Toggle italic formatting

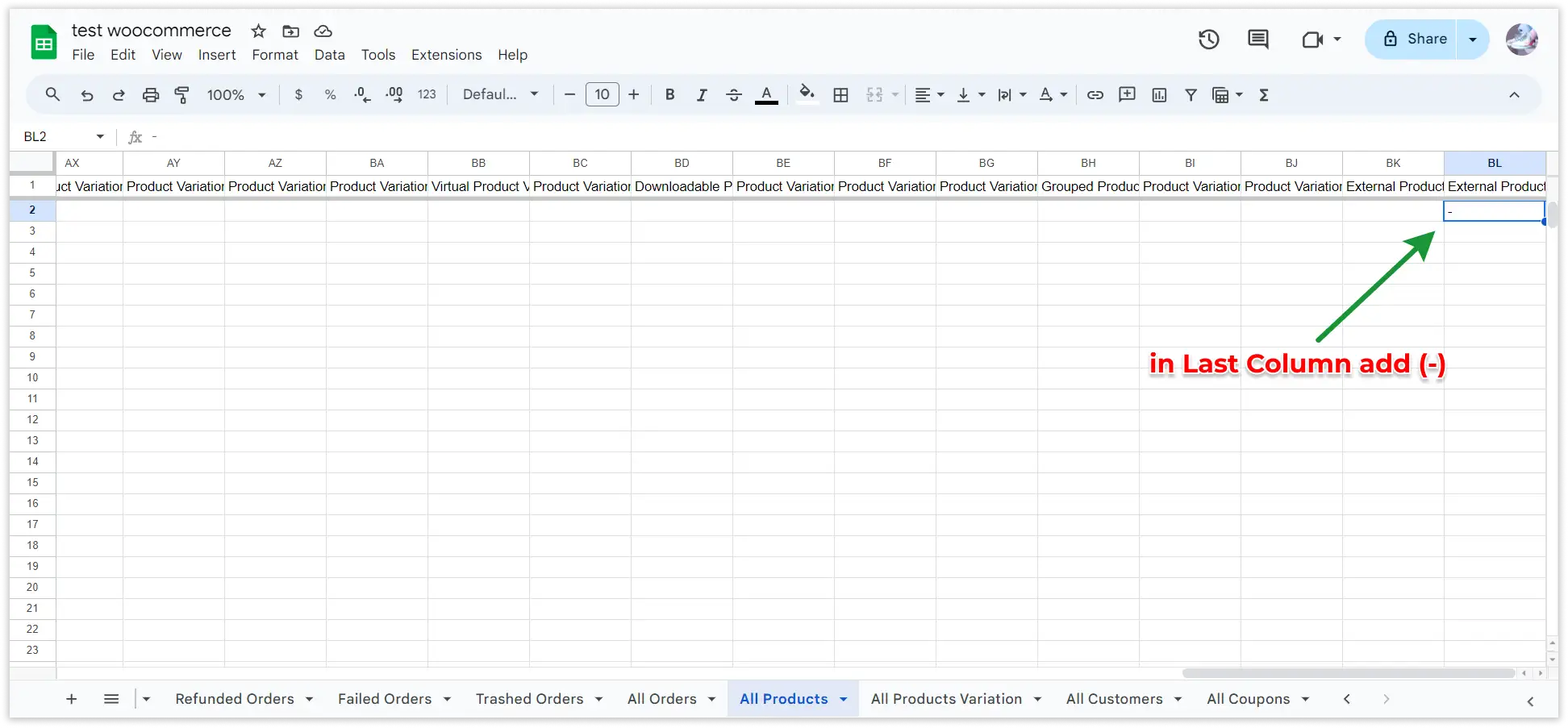pyautogui.click(x=702, y=95)
